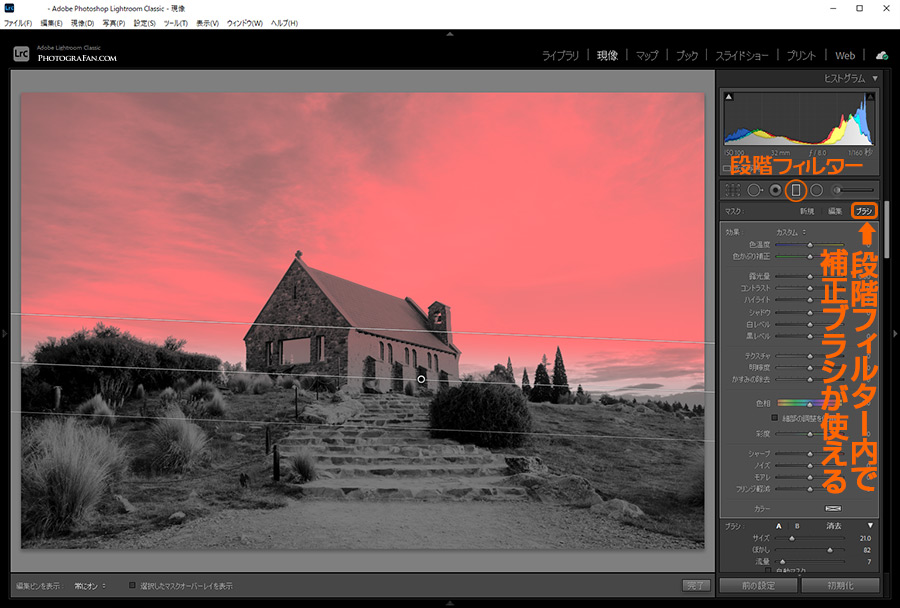Click the graduated filter edit pin on photo
This screenshot has width=900, height=608.
[x=421, y=379]
